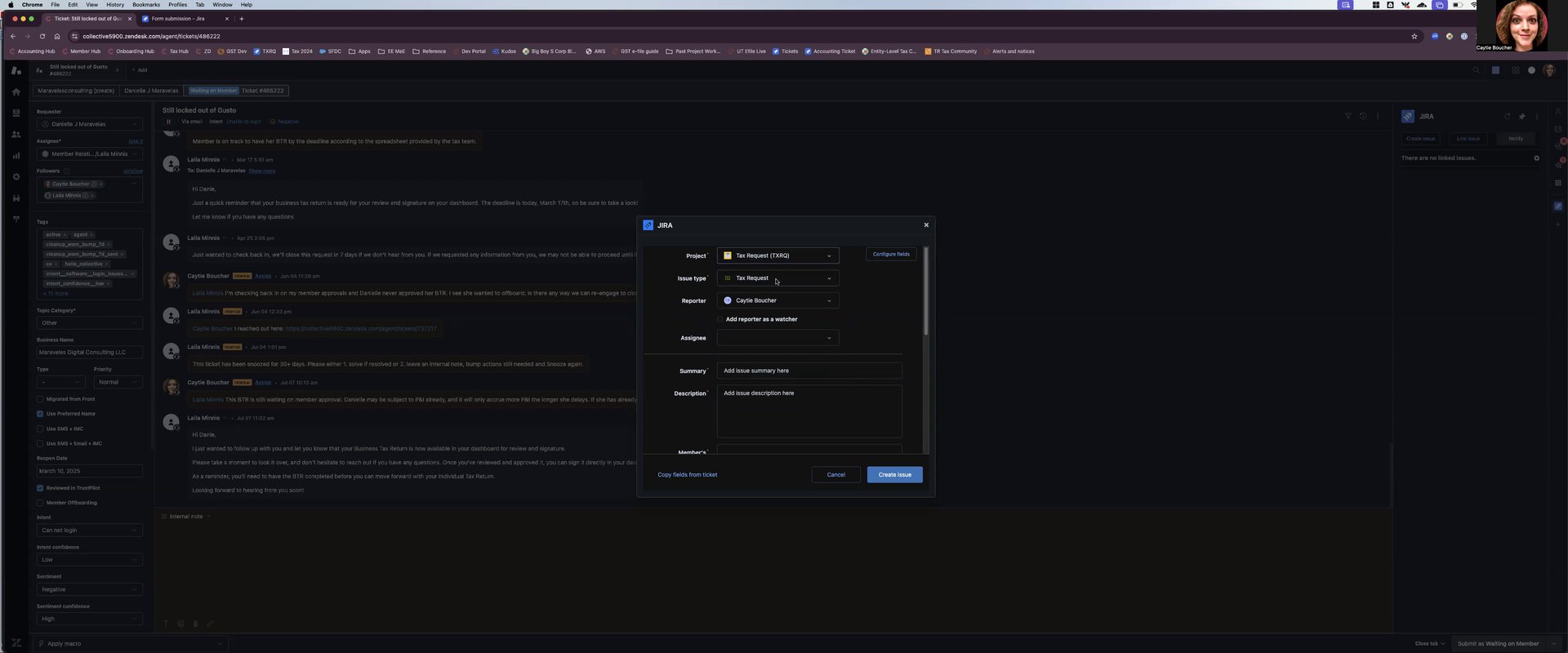Image resolution: width=1568 pixels, height=653 pixels.
Task: Click the Configure fields button
Action: click(891, 255)
